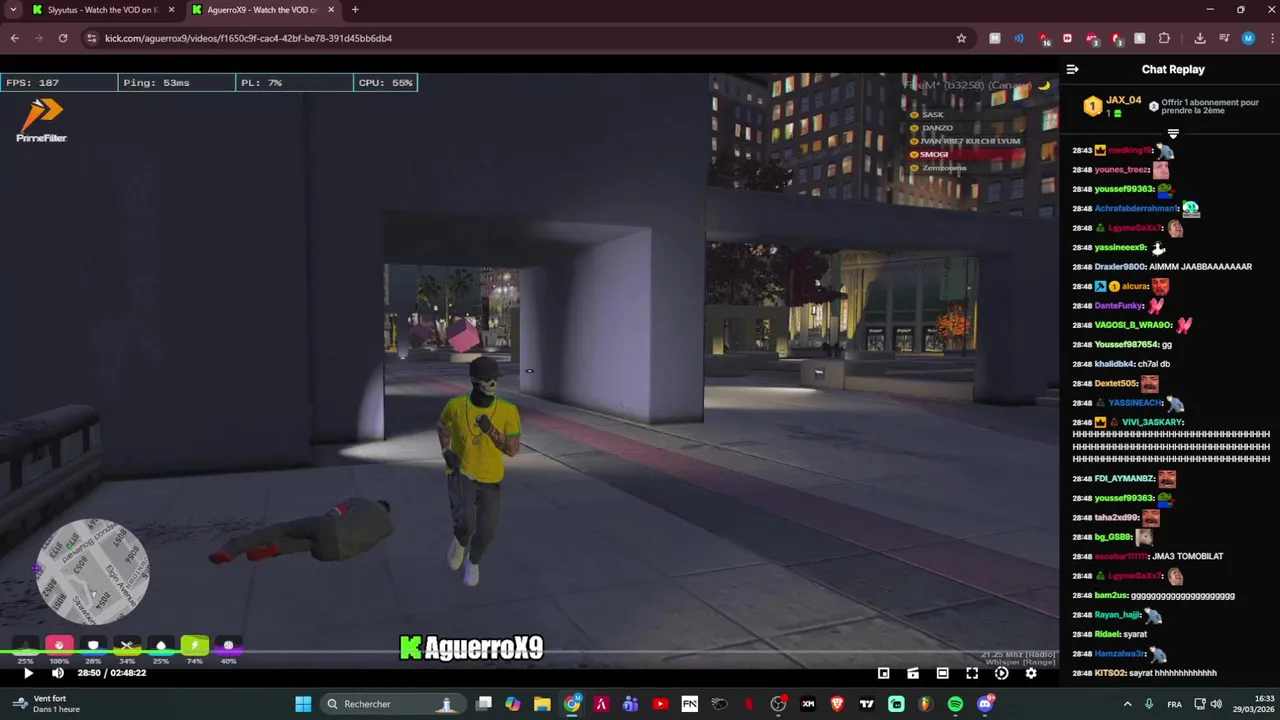
Task: Open the Extensions puzzle menu
Action: click(1164, 38)
